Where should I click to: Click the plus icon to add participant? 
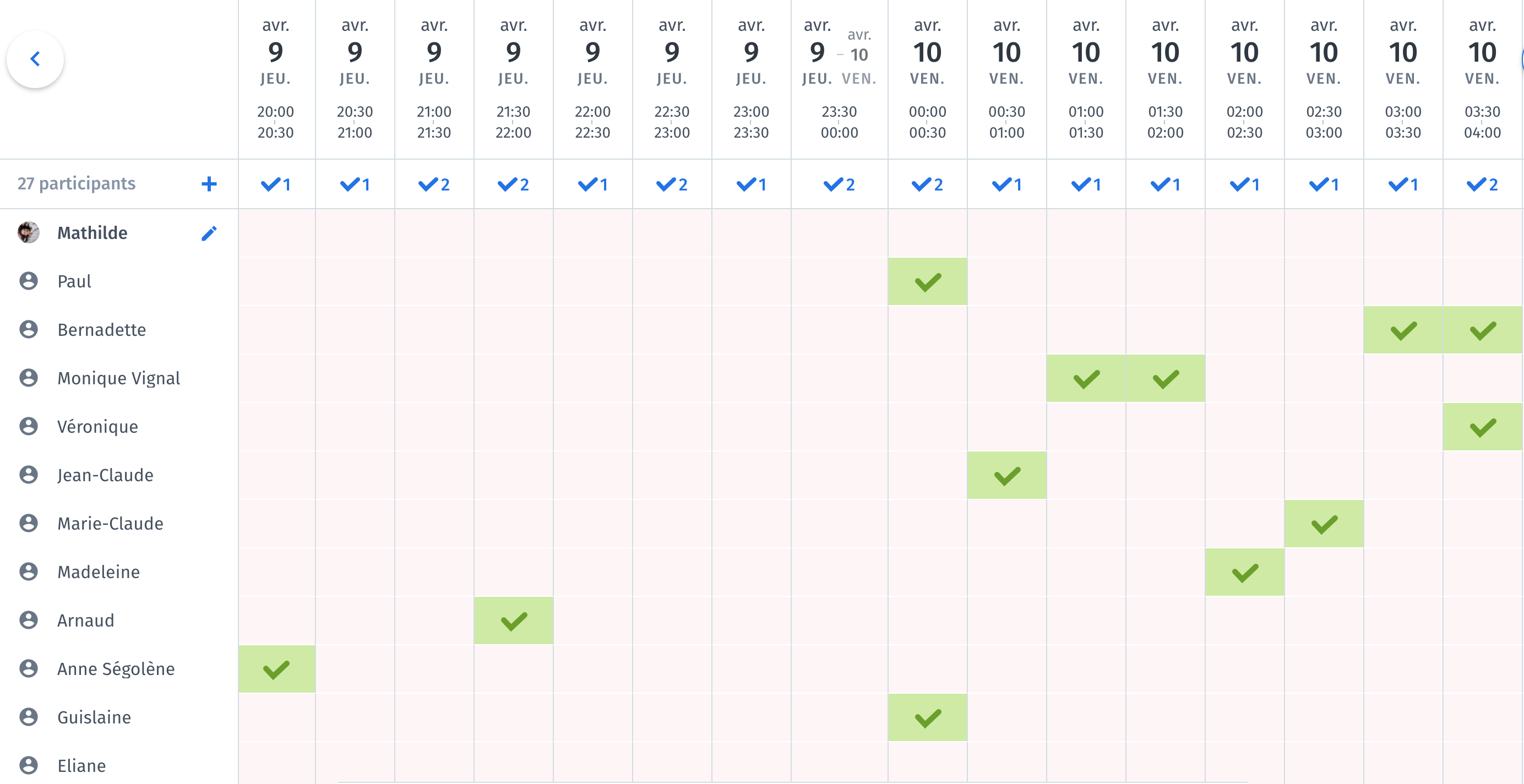(x=209, y=184)
